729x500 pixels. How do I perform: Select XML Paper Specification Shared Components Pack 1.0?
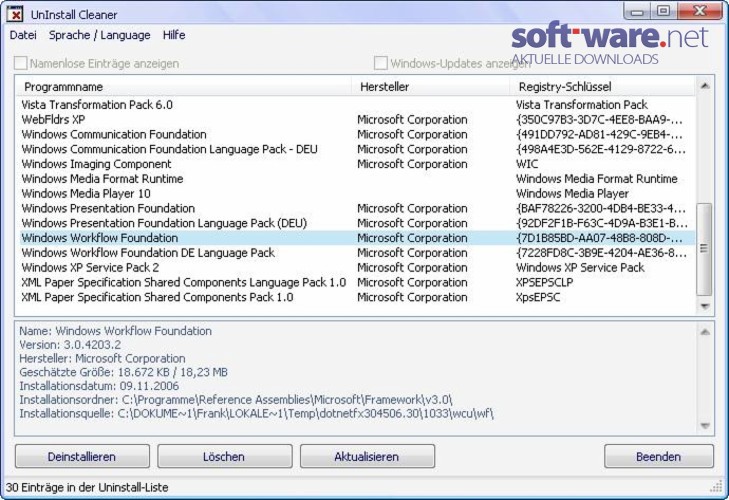point(157,297)
